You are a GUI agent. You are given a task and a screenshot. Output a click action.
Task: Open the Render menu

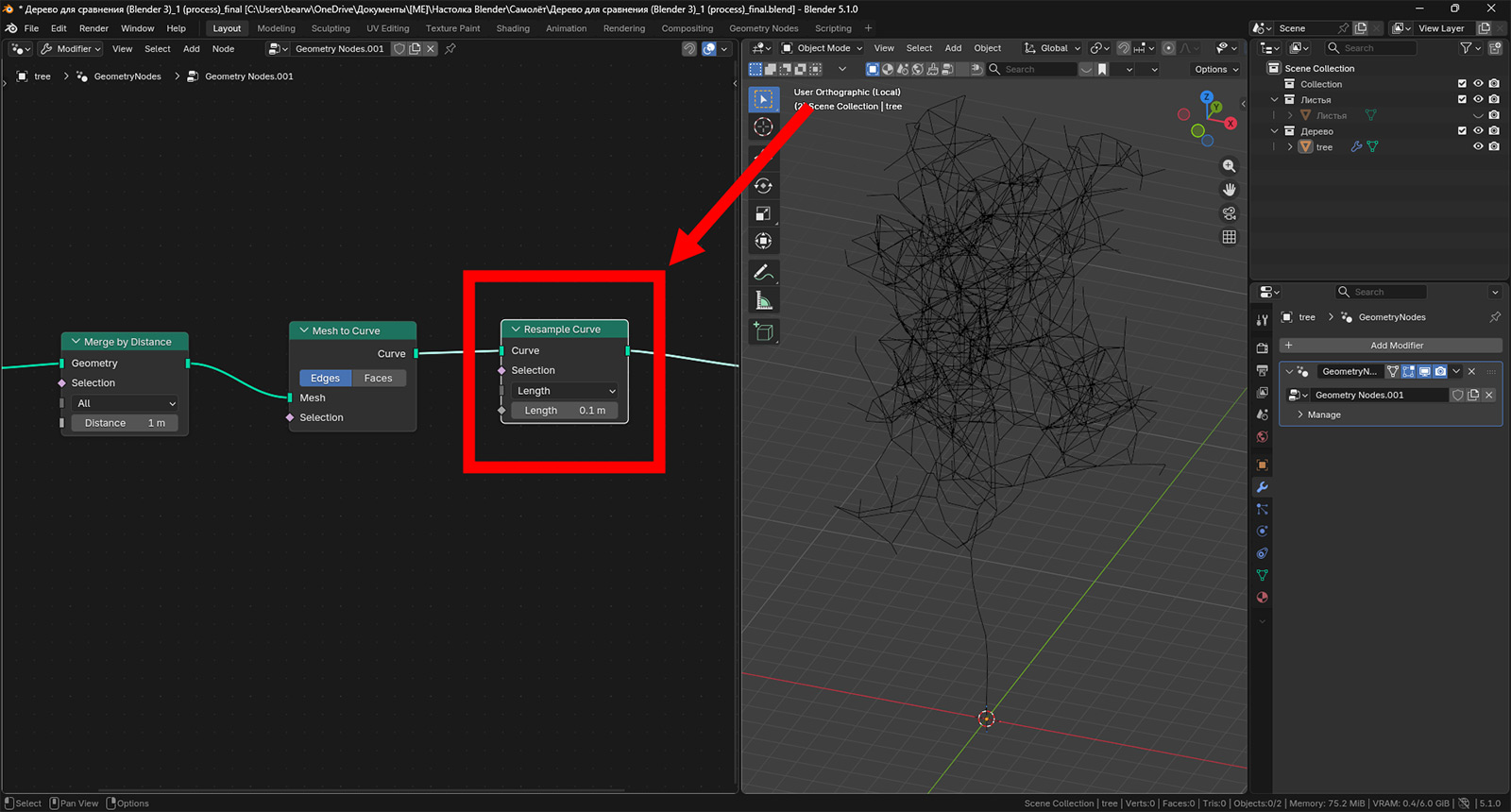click(93, 28)
